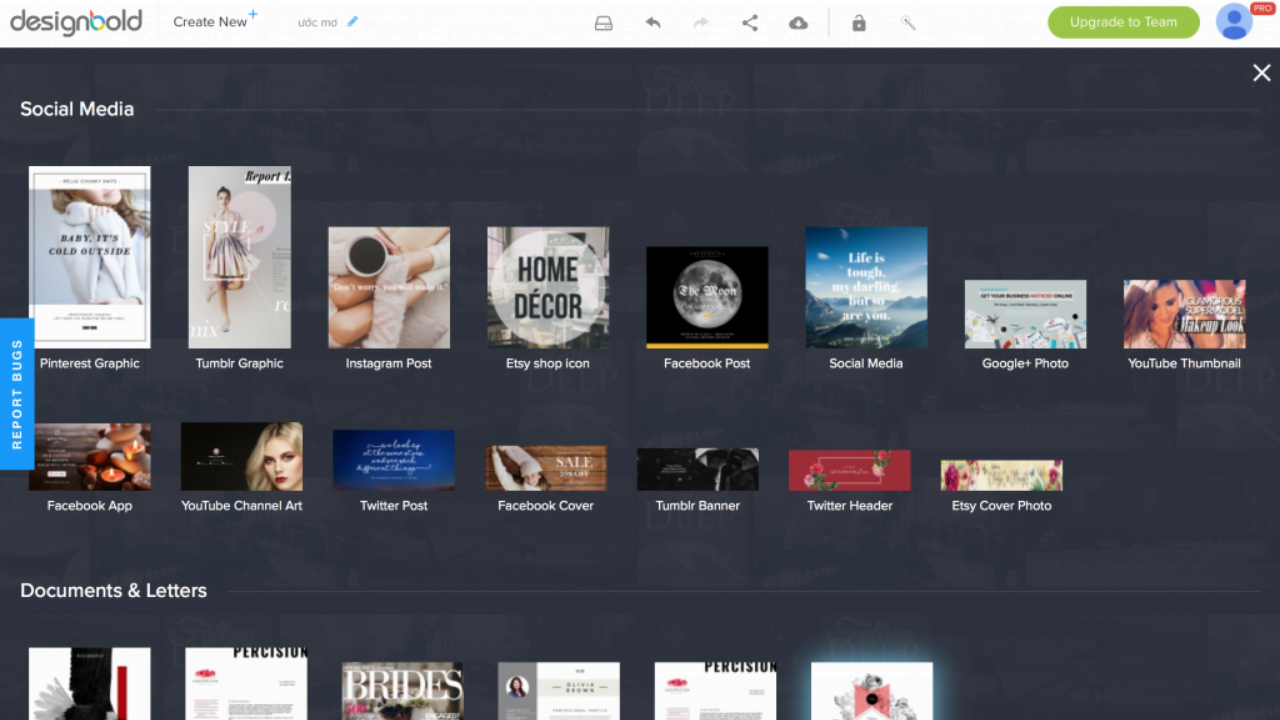This screenshot has height=720, width=1280.
Task: Click the 'YouTube Channel Art' label
Action: click(242, 505)
